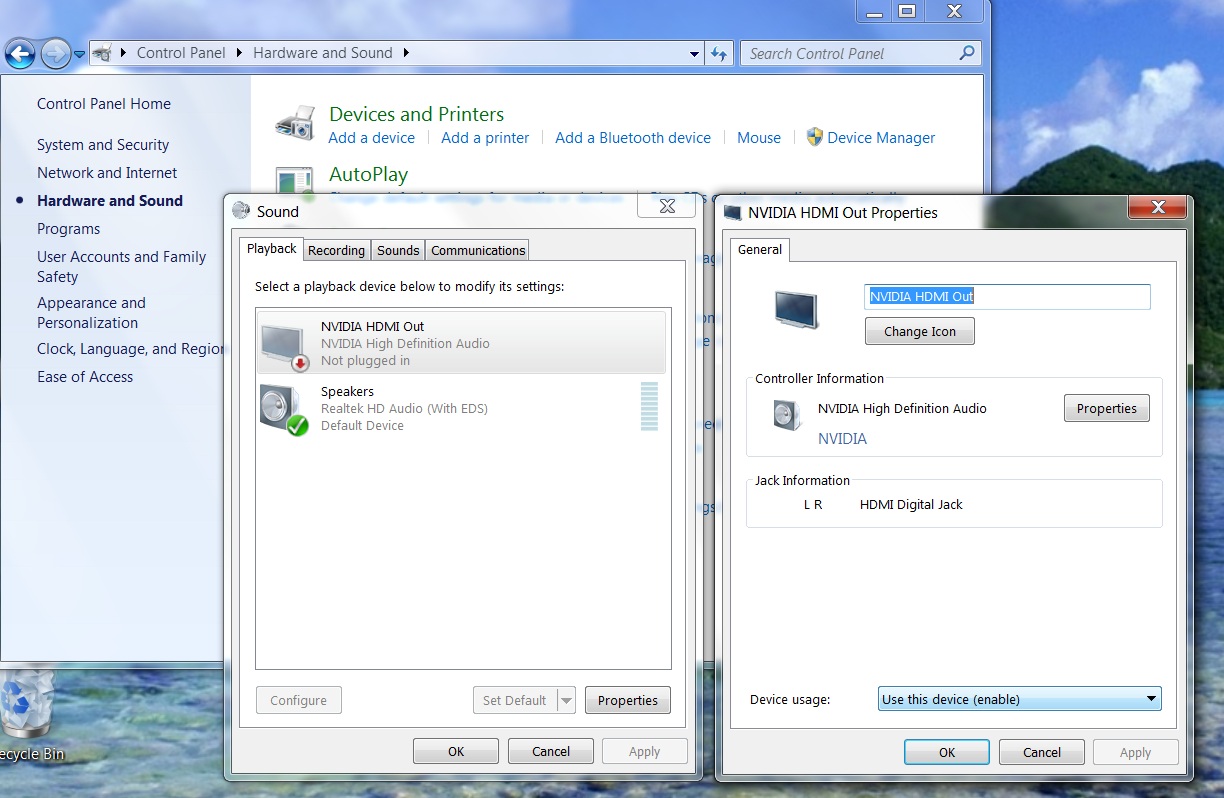Screen dimensions: 1224x798
Task: Expand the arrow after Control Panel breadcrumb
Action: (x=240, y=53)
